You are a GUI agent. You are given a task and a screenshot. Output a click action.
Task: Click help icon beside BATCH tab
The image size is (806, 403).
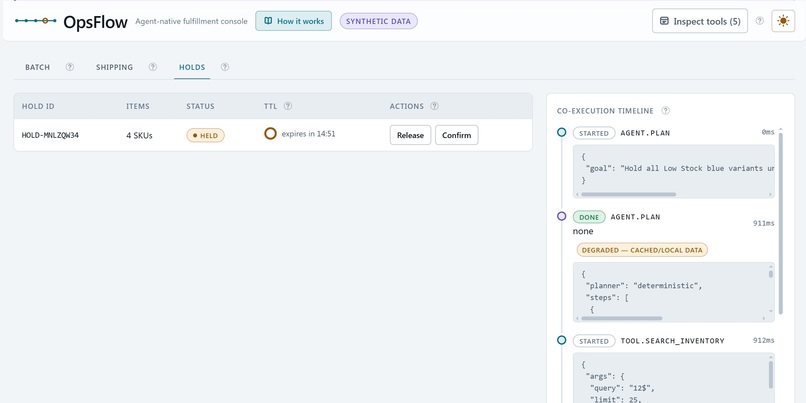[x=70, y=67]
